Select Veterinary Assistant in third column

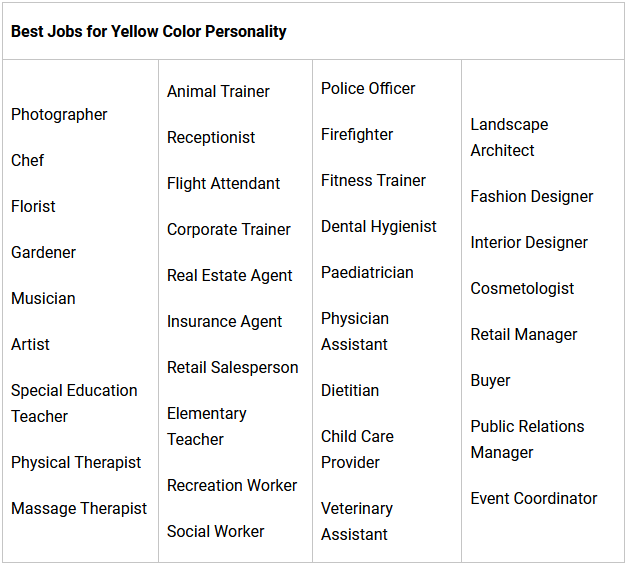click(x=357, y=521)
